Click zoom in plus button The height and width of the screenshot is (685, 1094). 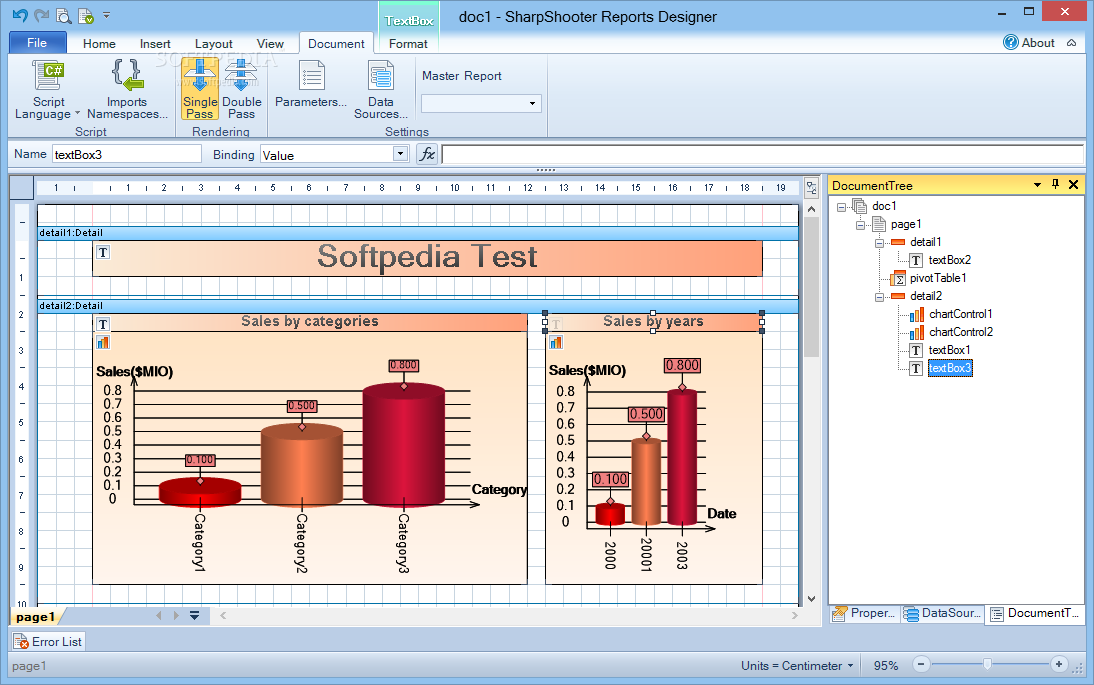[1058, 664]
